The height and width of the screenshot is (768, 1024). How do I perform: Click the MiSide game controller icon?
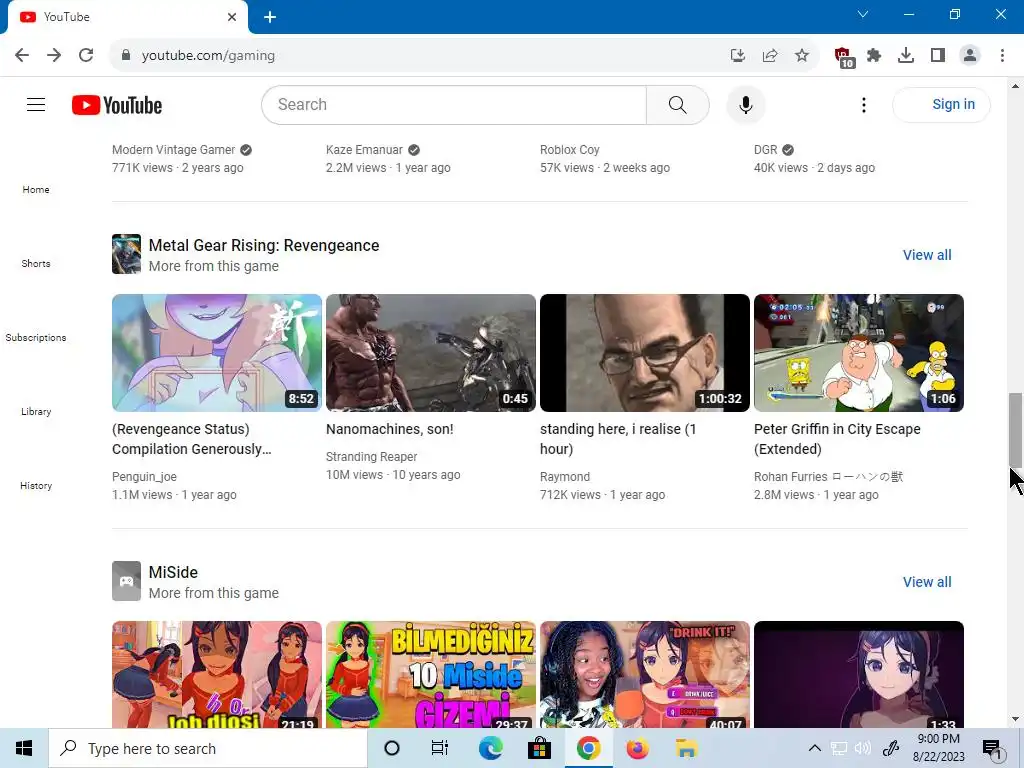tap(126, 581)
